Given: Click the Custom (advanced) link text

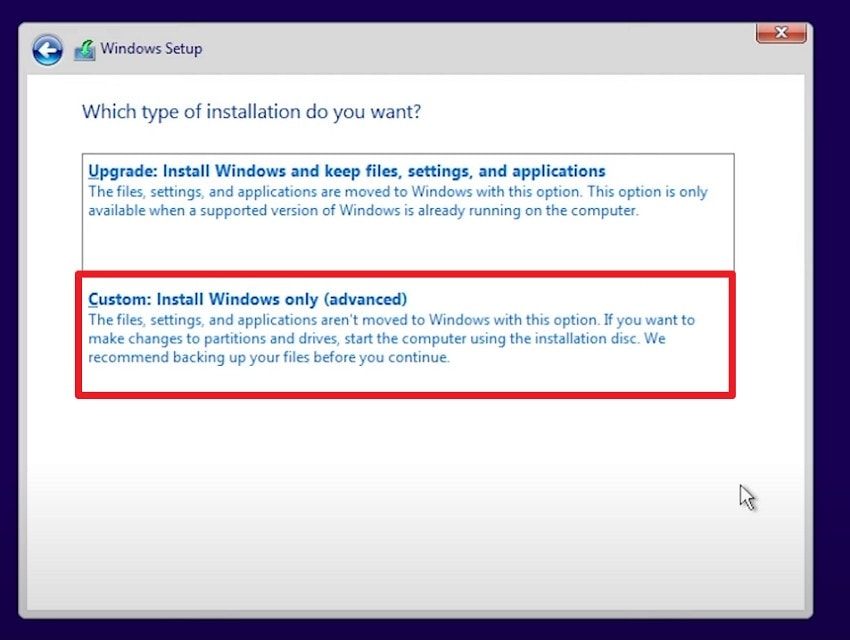Looking at the screenshot, I should (249, 298).
